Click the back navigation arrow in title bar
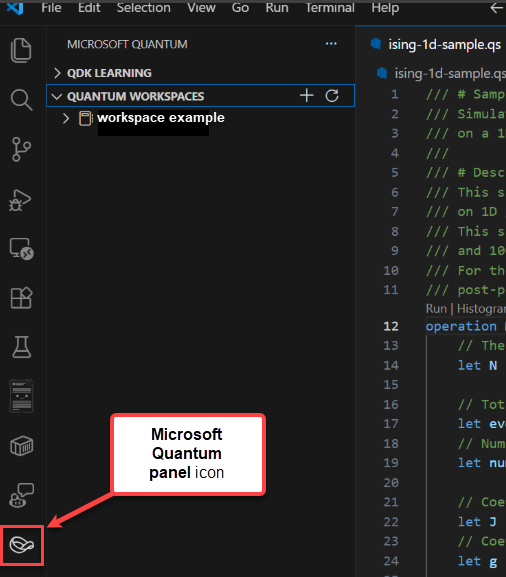 tap(497, 7)
